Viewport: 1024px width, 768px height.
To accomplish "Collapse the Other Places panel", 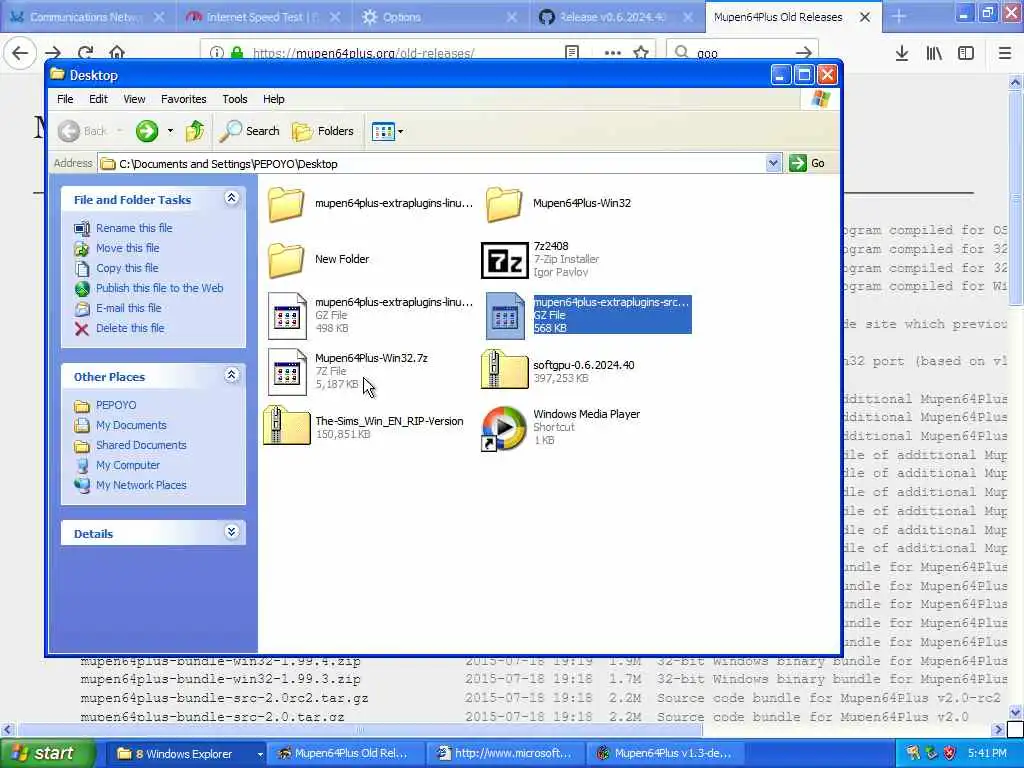I will tap(232, 375).
